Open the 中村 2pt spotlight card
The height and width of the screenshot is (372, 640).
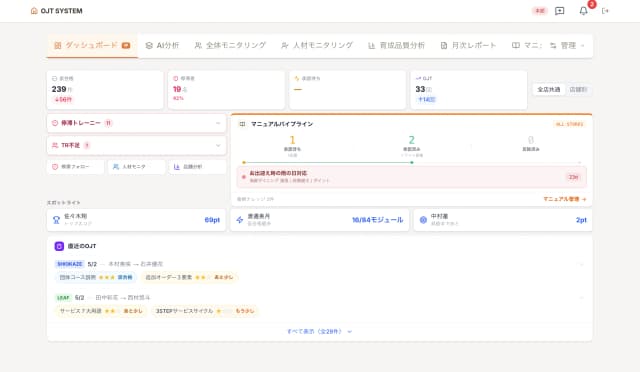click(503, 220)
